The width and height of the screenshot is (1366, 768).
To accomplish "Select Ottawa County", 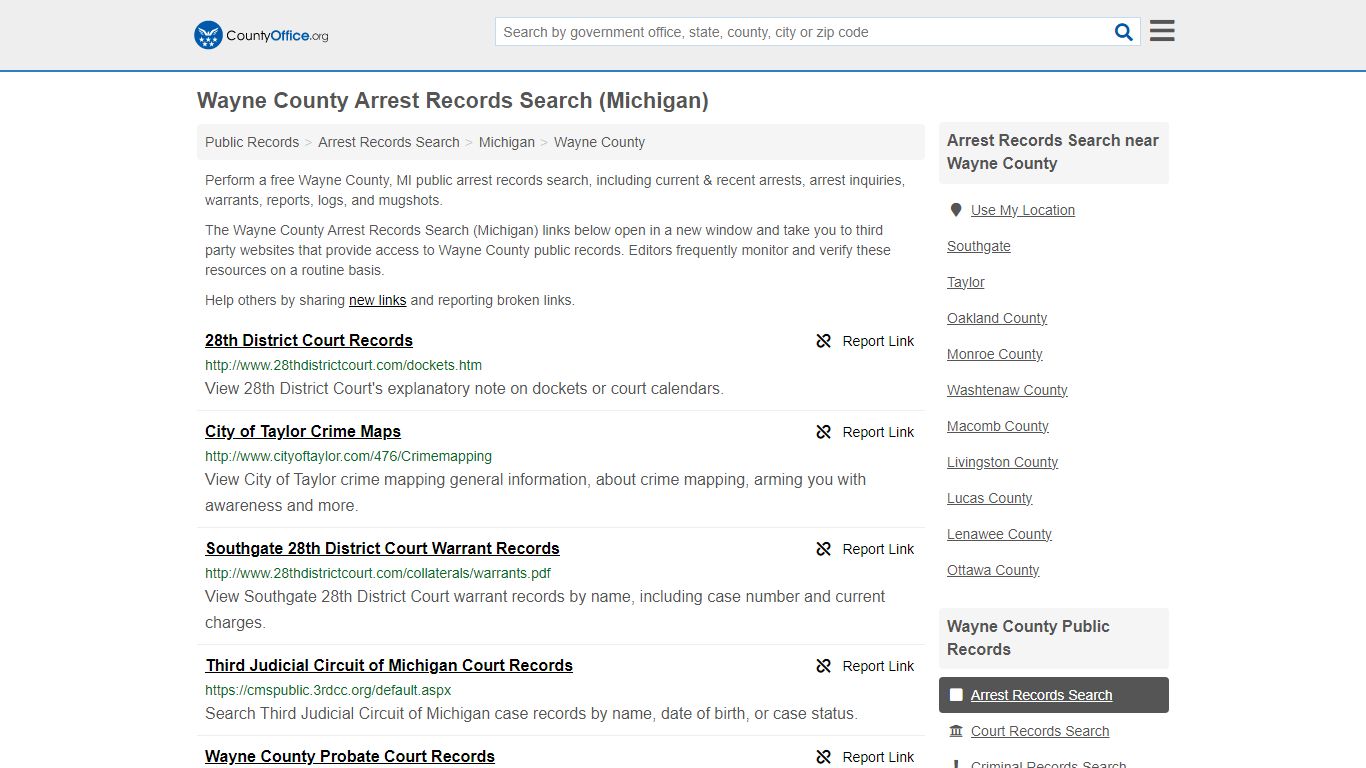I will click(993, 570).
